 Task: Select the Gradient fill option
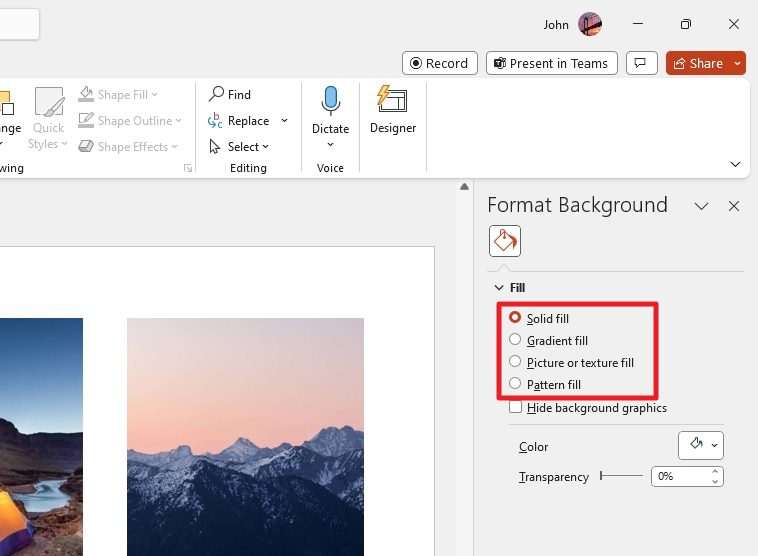tap(548, 340)
